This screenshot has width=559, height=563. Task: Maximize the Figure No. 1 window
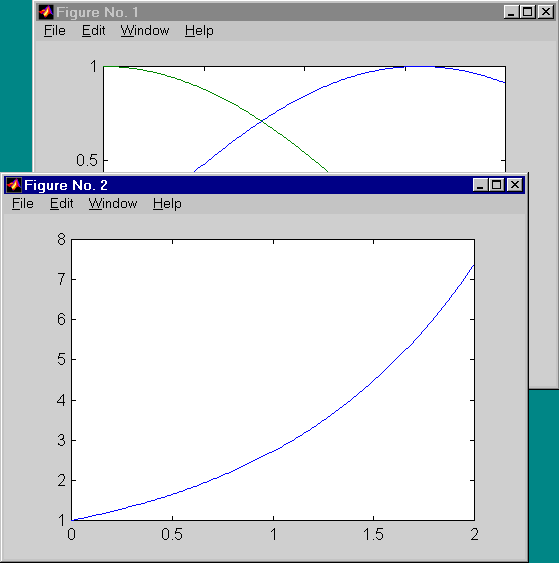point(527,12)
